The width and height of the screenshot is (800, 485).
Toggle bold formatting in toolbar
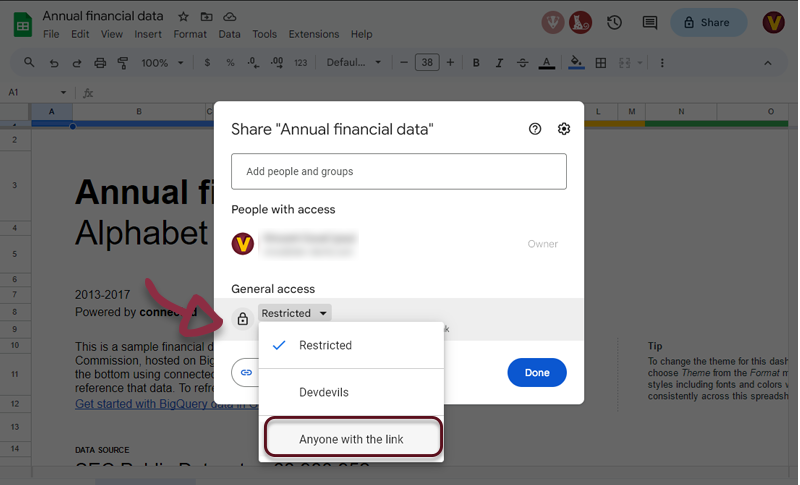(476, 63)
